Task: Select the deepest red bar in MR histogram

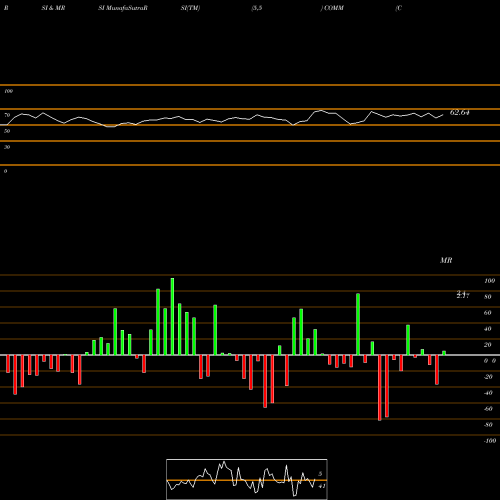Action: (380, 388)
